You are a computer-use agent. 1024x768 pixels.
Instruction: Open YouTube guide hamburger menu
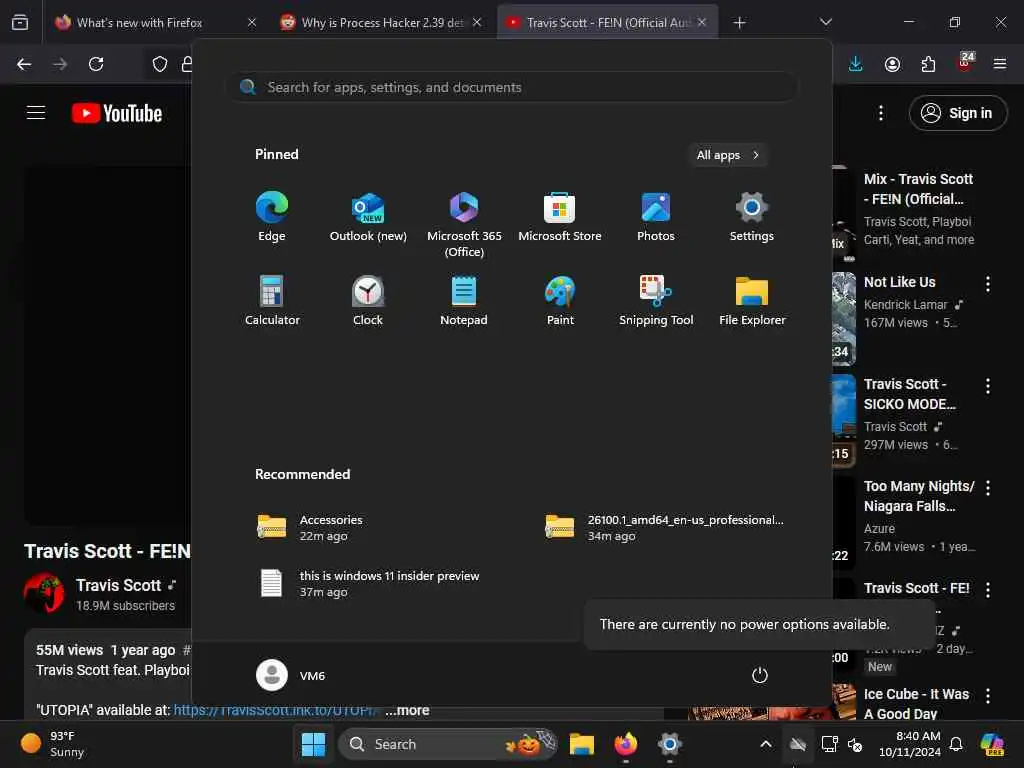[x=36, y=113]
